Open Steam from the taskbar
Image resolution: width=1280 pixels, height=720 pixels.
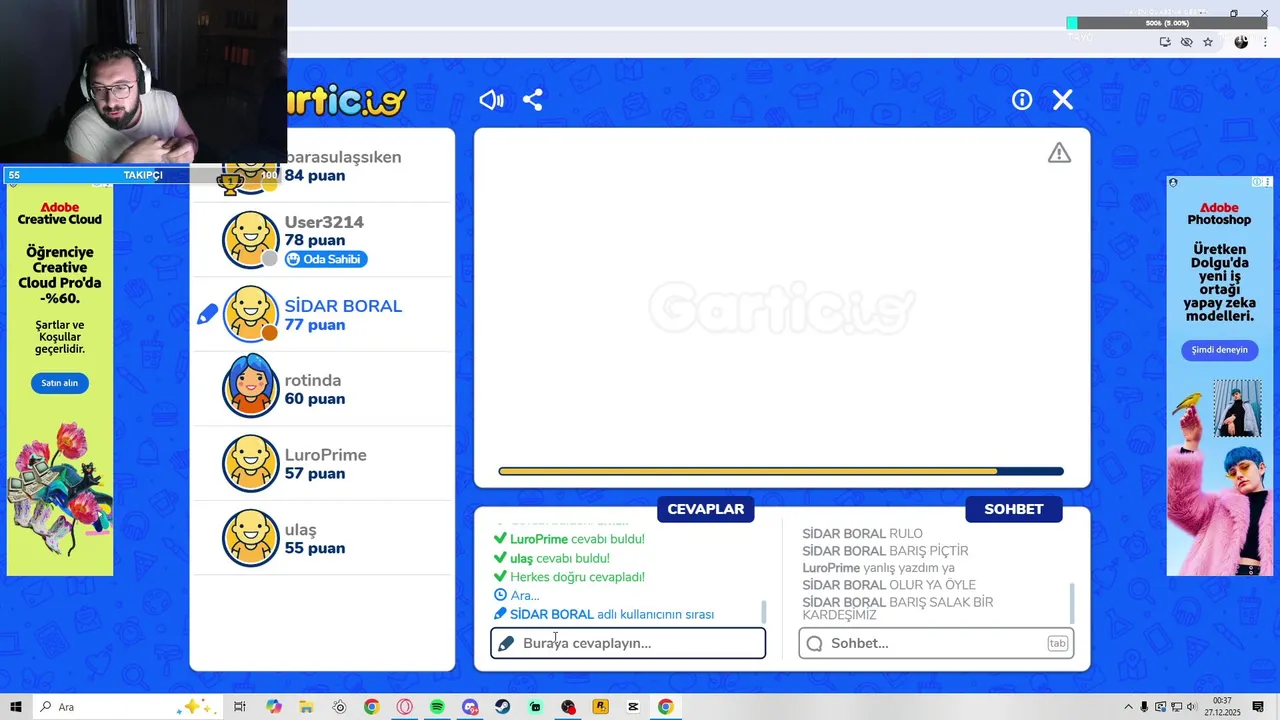point(502,707)
